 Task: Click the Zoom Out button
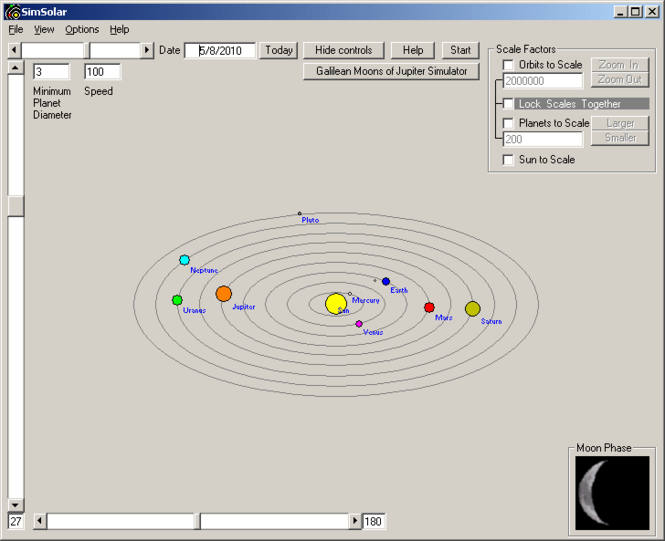620,80
